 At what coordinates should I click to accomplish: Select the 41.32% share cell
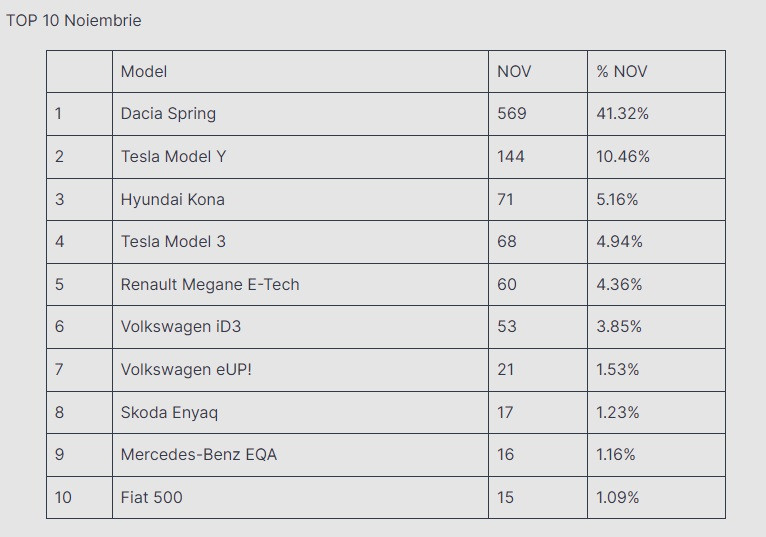pos(622,113)
